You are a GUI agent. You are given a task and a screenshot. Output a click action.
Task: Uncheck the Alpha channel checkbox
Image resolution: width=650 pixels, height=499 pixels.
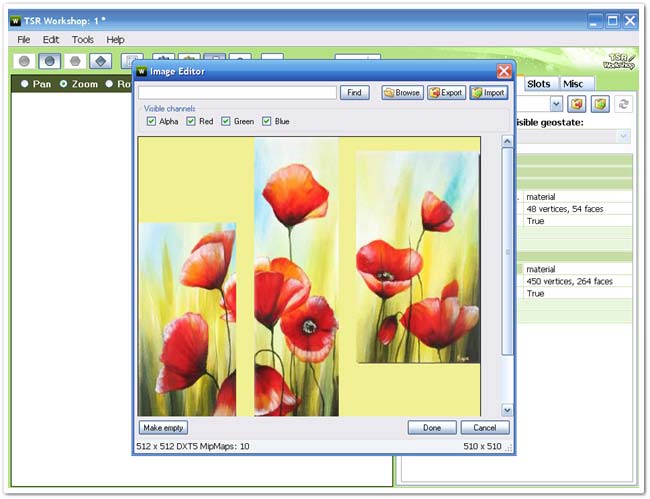152,121
